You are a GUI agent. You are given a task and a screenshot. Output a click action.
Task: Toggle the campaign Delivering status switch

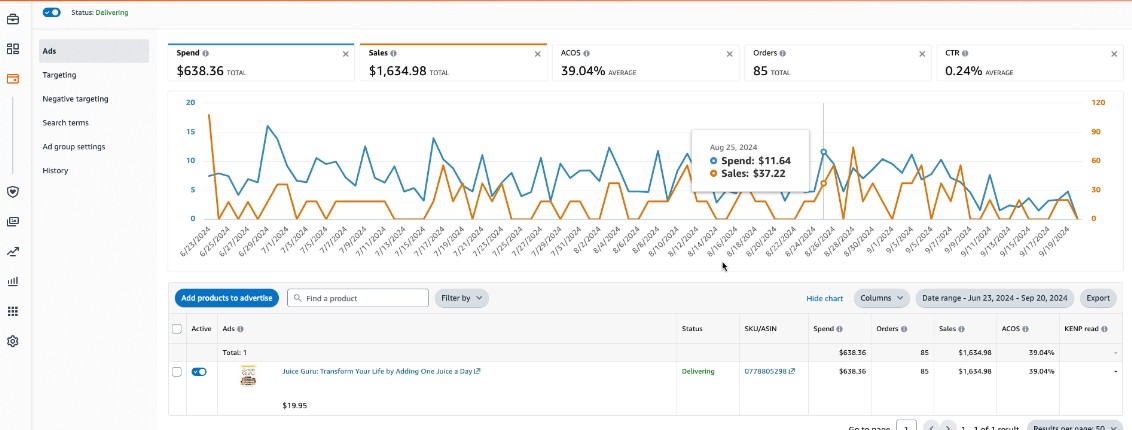click(52, 12)
